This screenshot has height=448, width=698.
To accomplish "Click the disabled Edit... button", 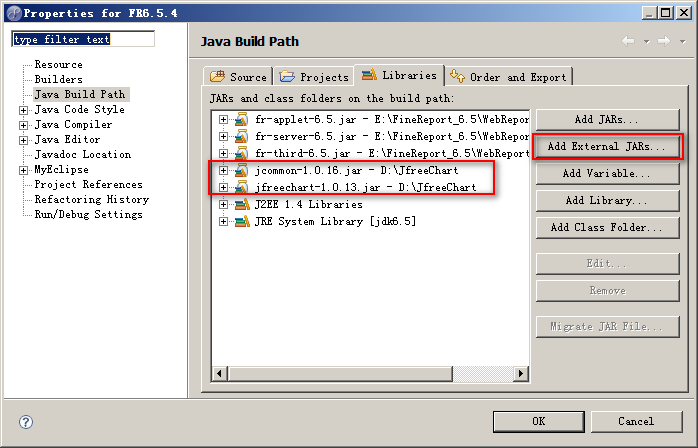I will [608, 264].
